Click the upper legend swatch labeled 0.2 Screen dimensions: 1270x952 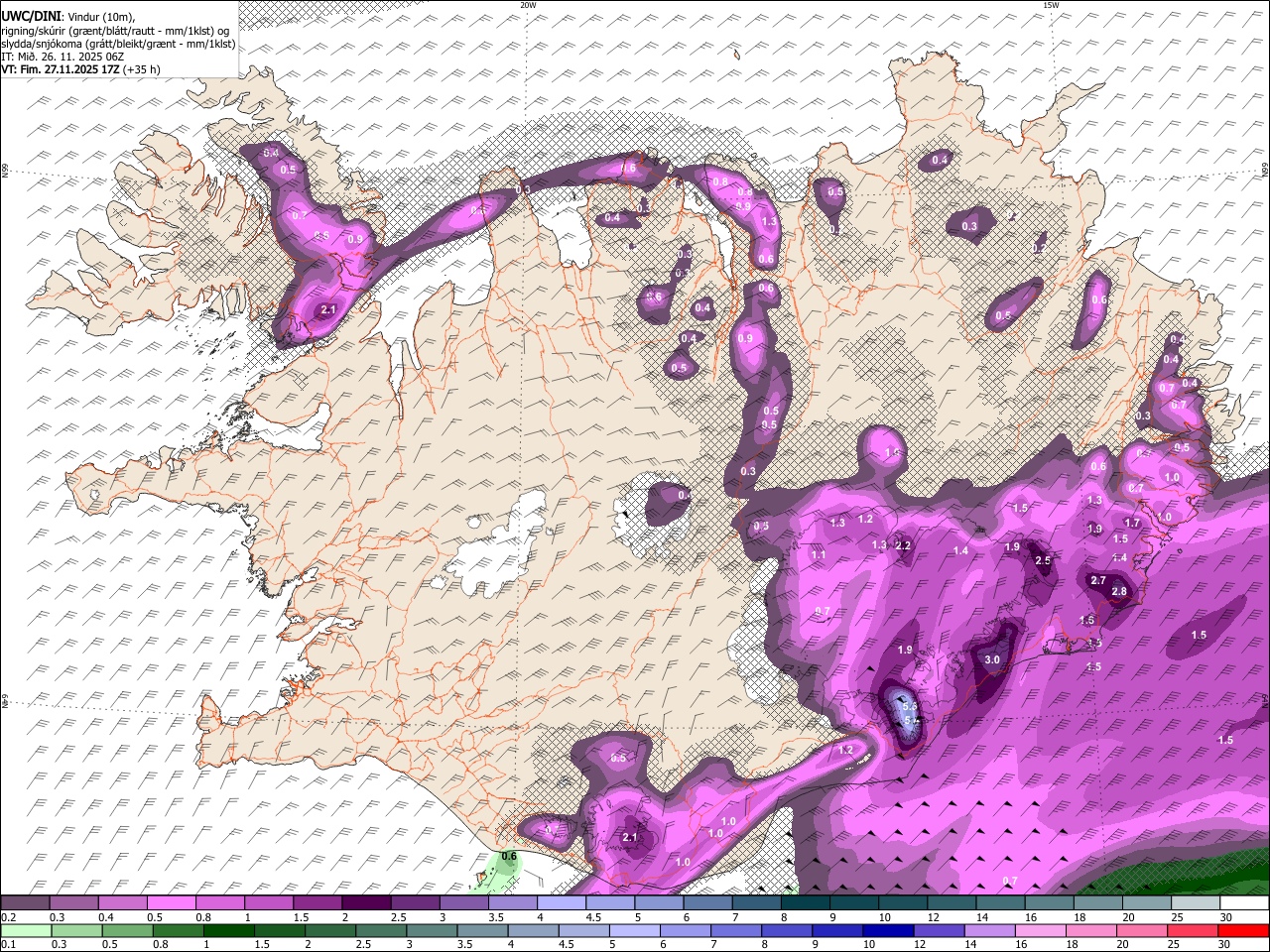[25, 903]
